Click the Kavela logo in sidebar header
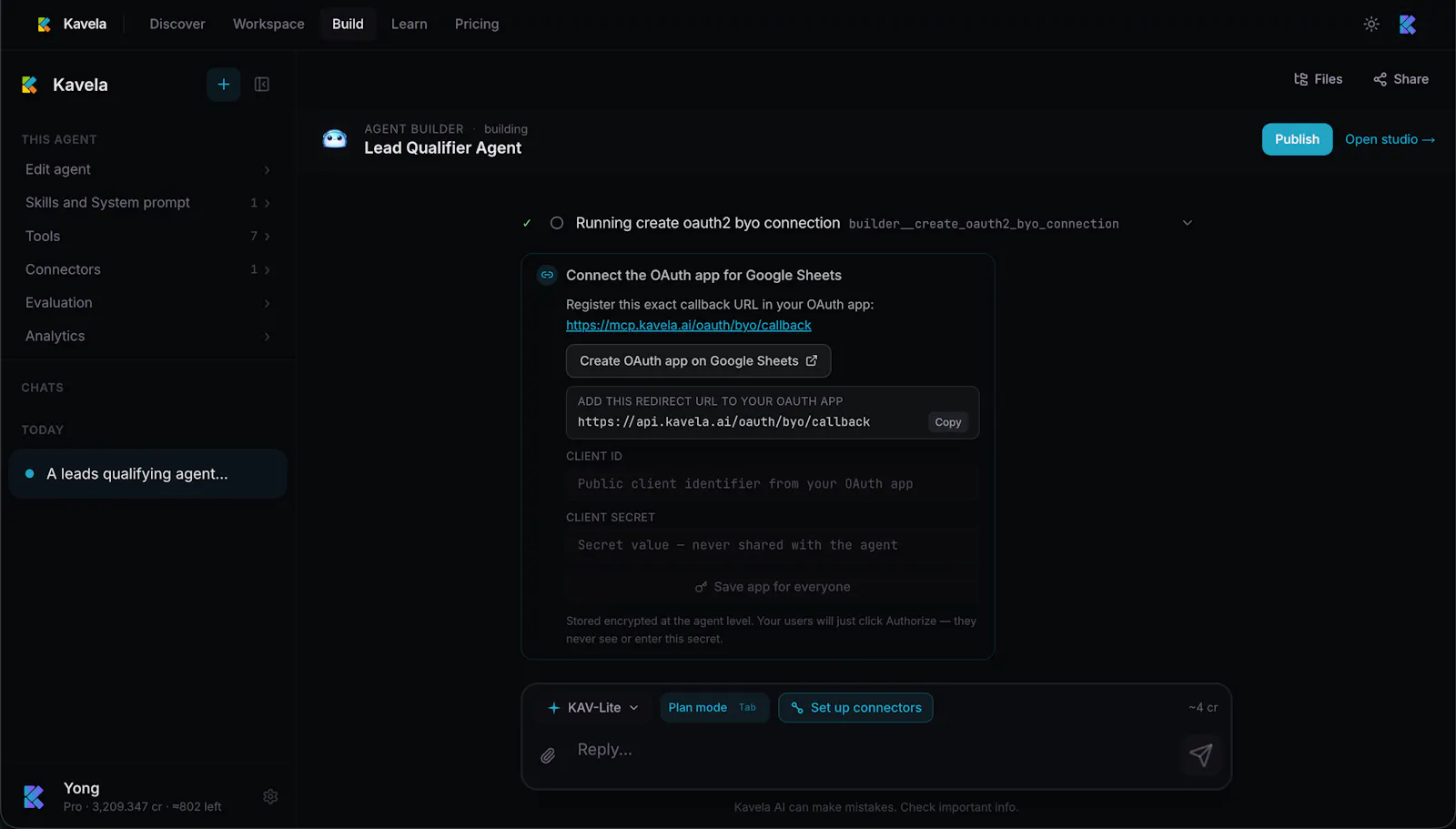Viewport: 1456px width, 829px height. click(x=30, y=85)
